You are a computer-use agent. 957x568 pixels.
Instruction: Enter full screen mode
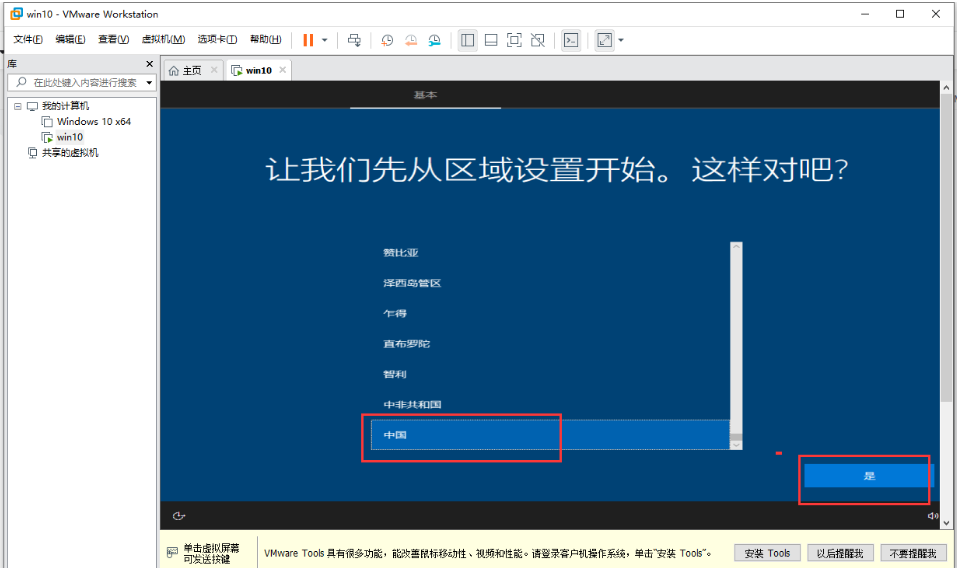515,40
